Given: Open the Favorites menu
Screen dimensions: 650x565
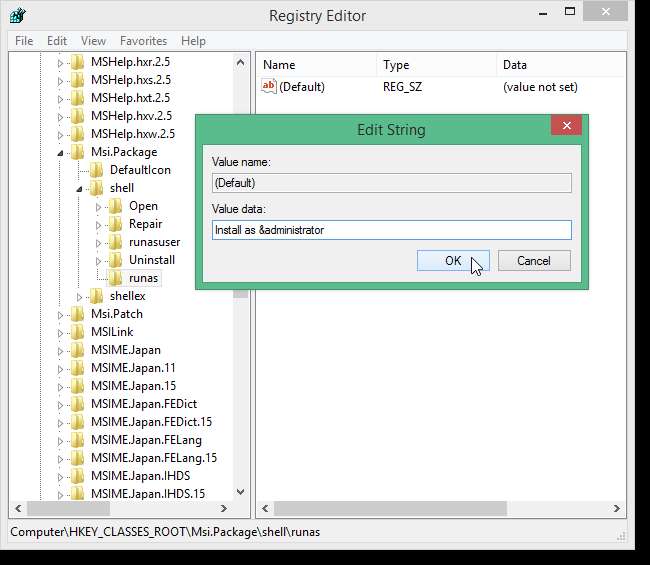Looking at the screenshot, I should 143,41.
